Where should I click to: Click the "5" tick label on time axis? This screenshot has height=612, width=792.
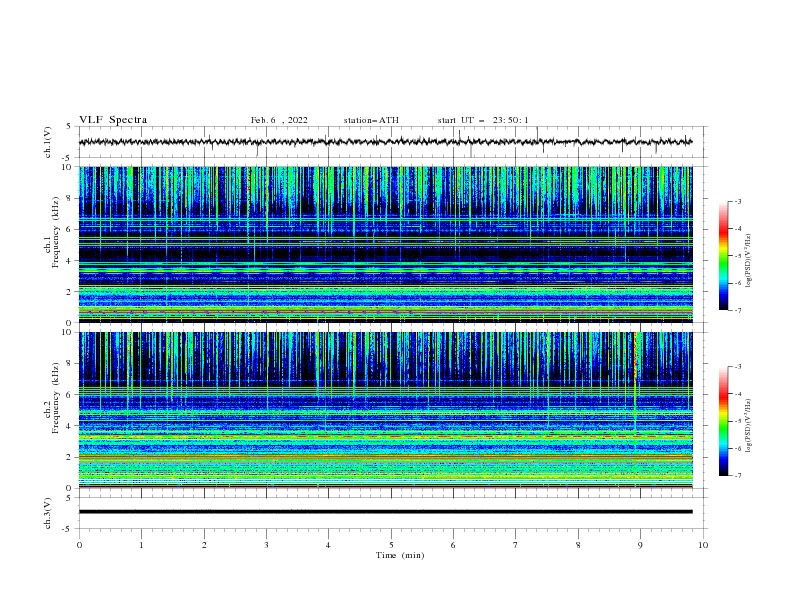click(391, 545)
